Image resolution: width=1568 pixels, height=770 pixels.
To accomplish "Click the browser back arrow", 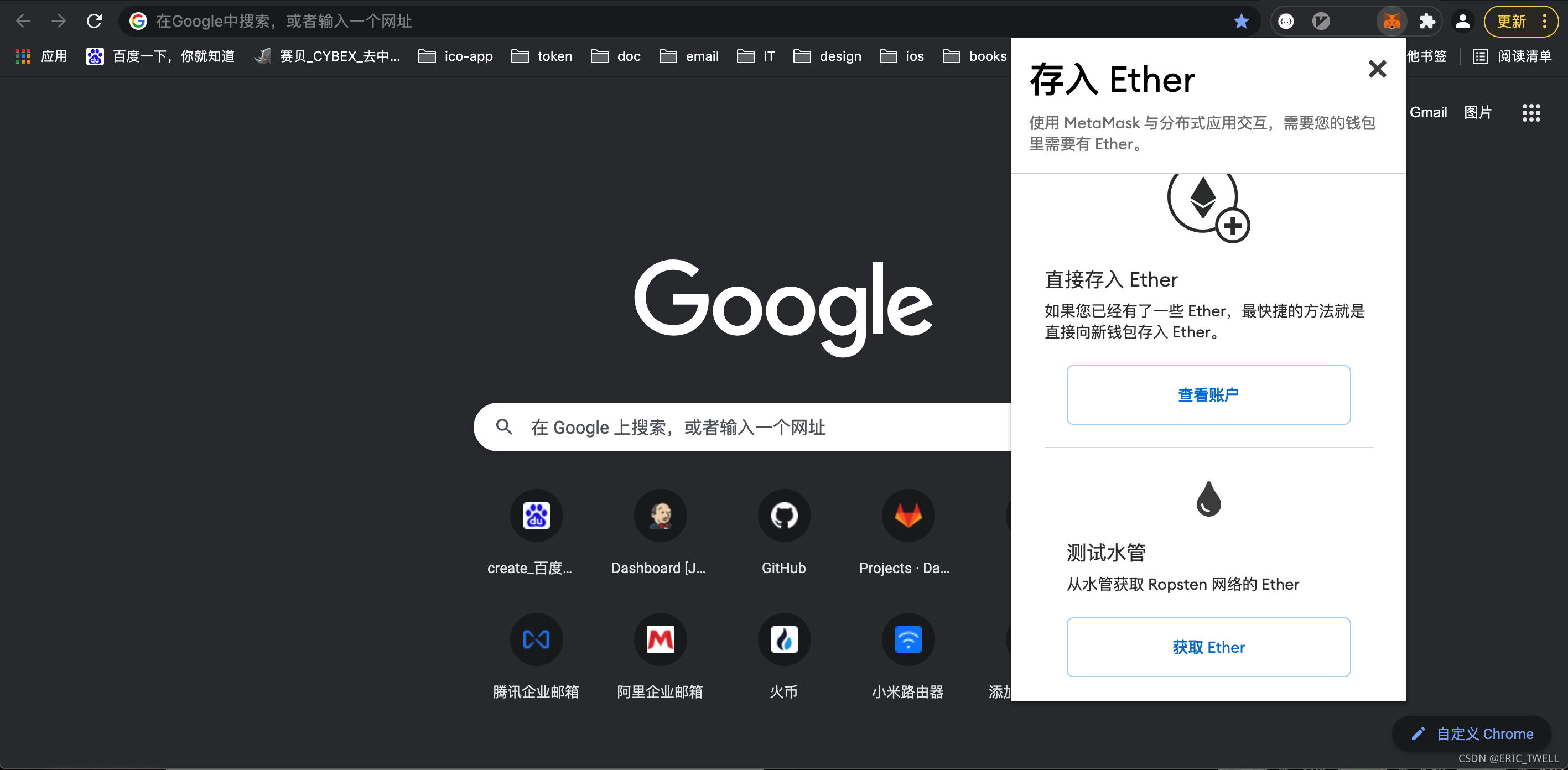I will (x=23, y=22).
